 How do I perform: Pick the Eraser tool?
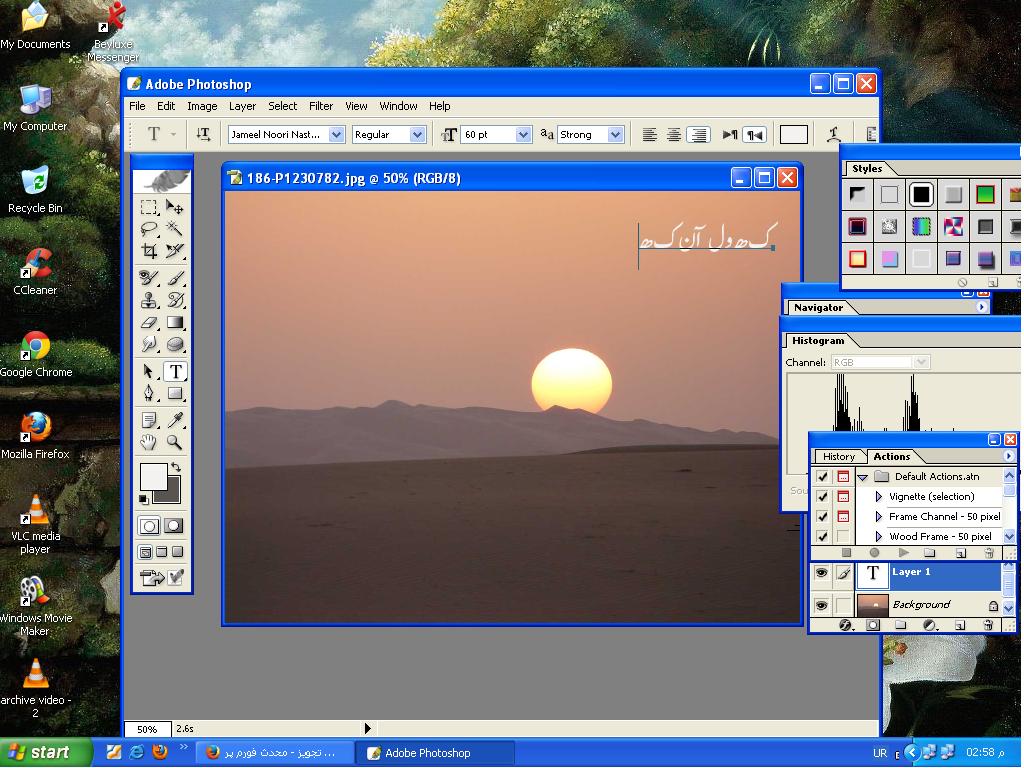click(149, 323)
